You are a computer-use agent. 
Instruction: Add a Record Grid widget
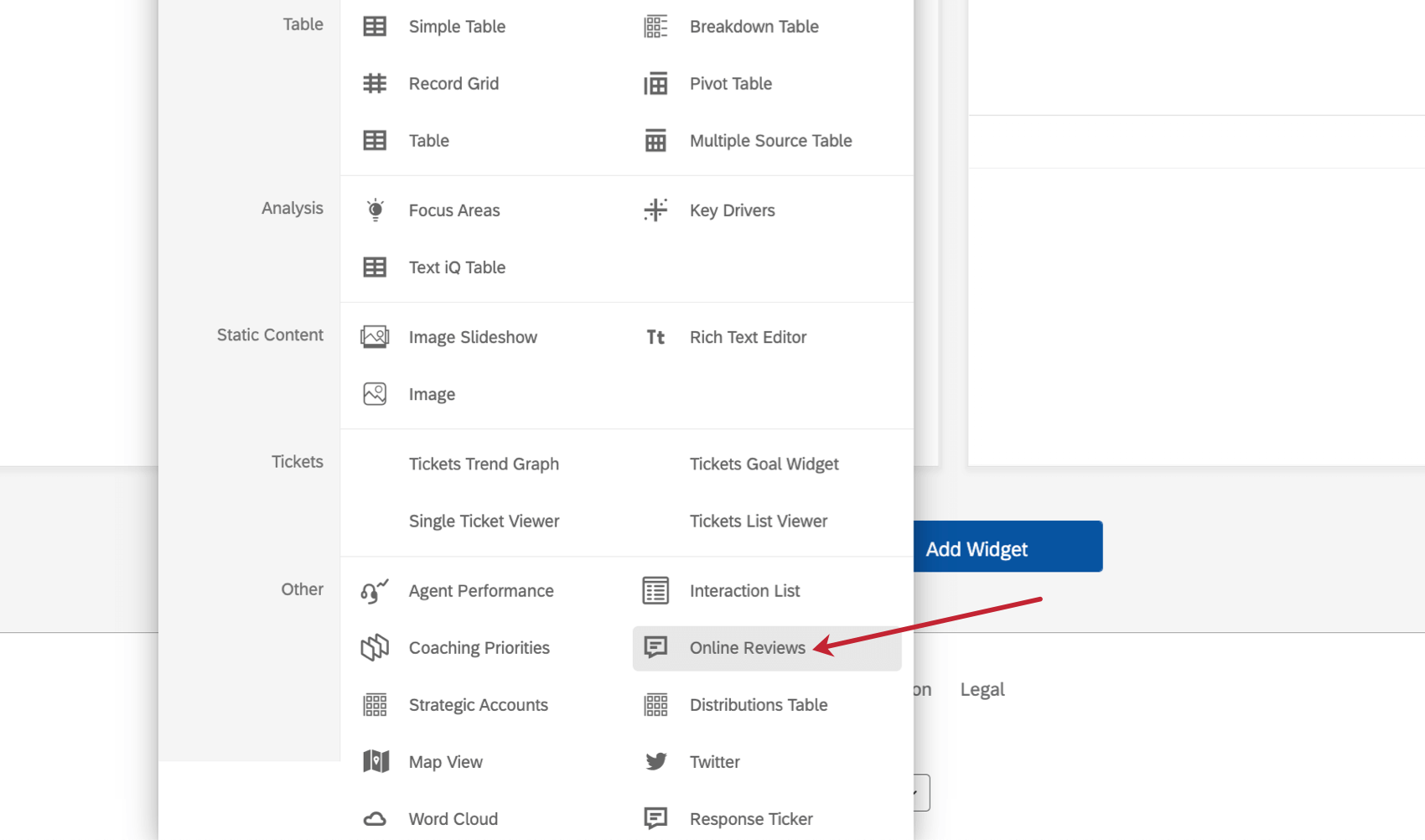tap(453, 83)
